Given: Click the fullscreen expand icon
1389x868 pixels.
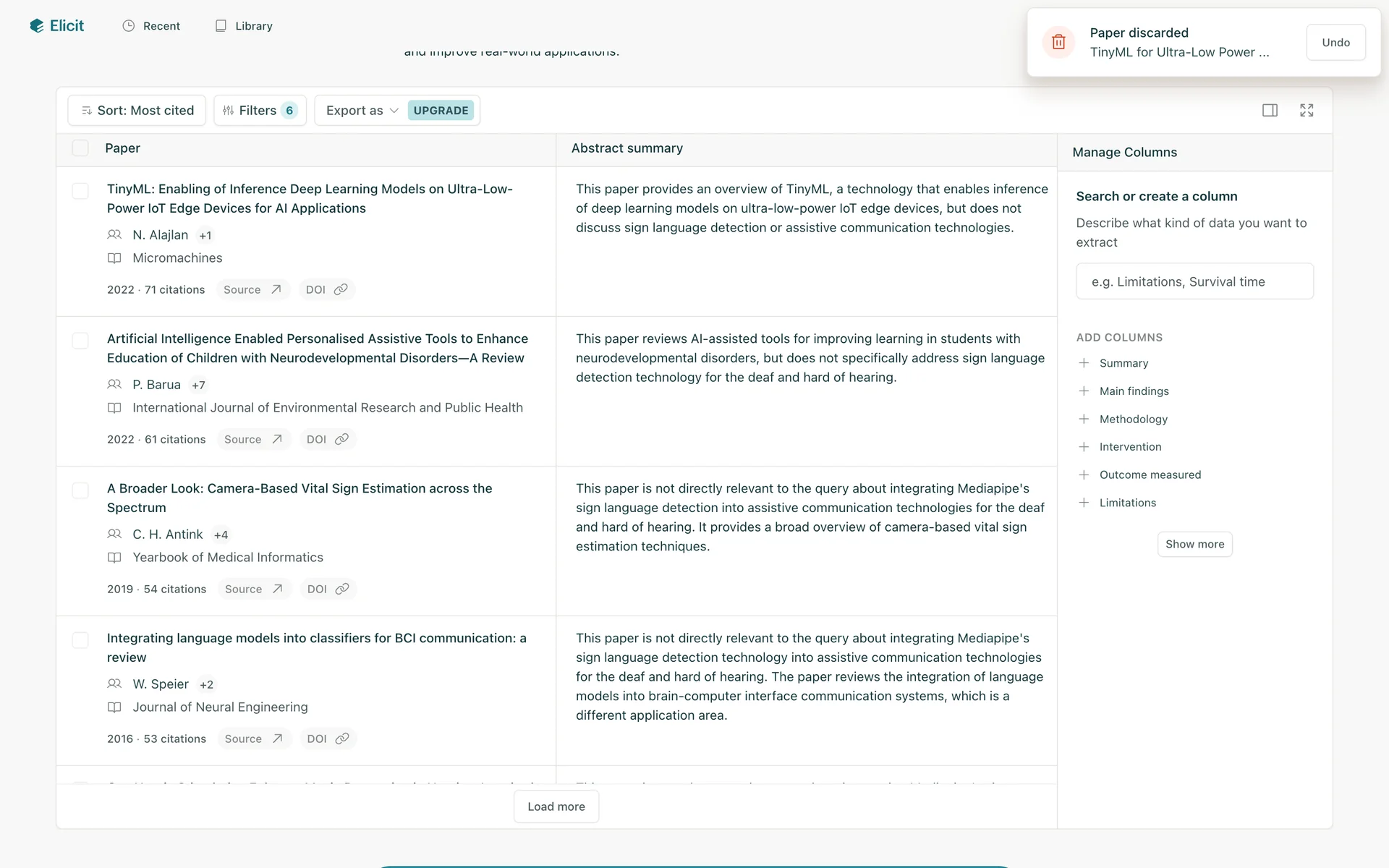Looking at the screenshot, I should click(1307, 110).
